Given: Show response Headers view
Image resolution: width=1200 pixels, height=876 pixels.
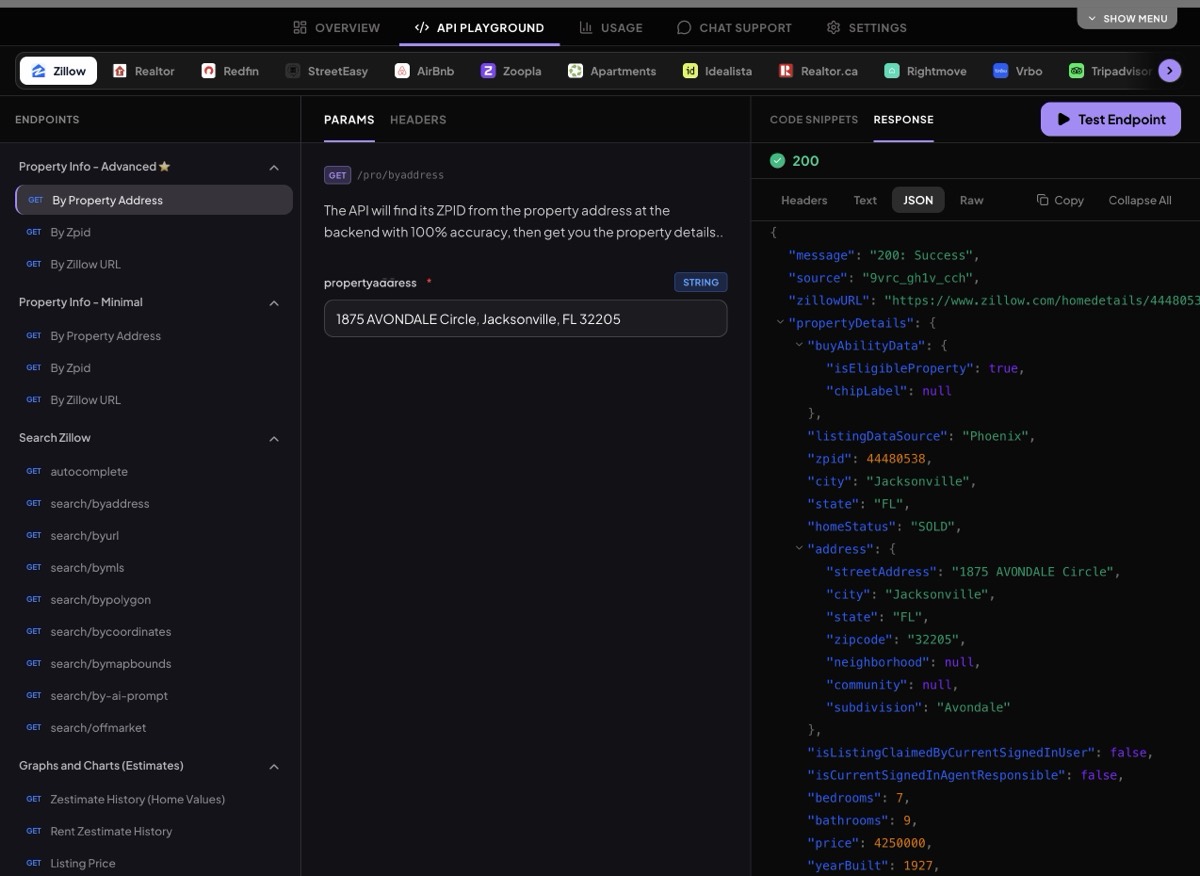Looking at the screenshot, I should [x=804, y=200].
